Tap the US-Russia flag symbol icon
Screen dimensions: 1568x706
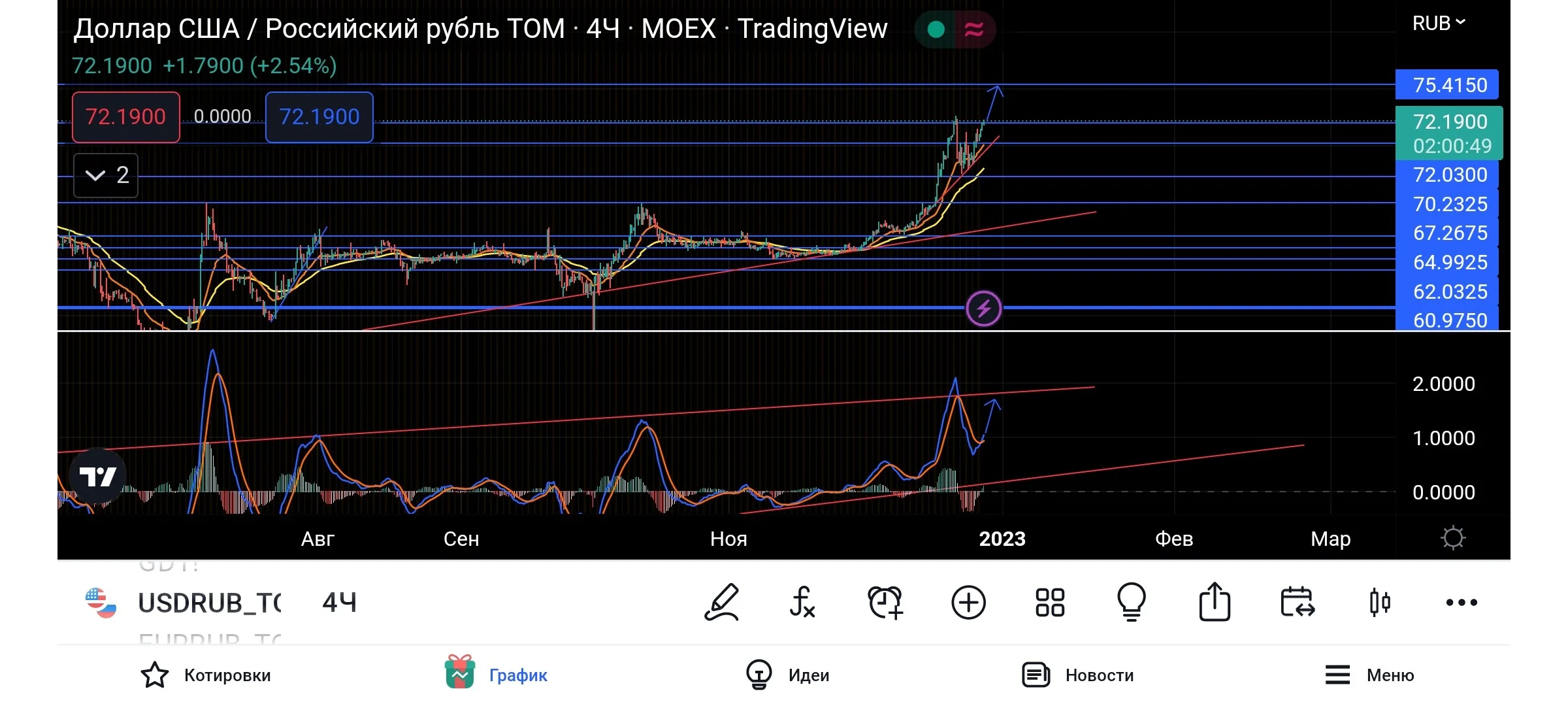[101, 603]
